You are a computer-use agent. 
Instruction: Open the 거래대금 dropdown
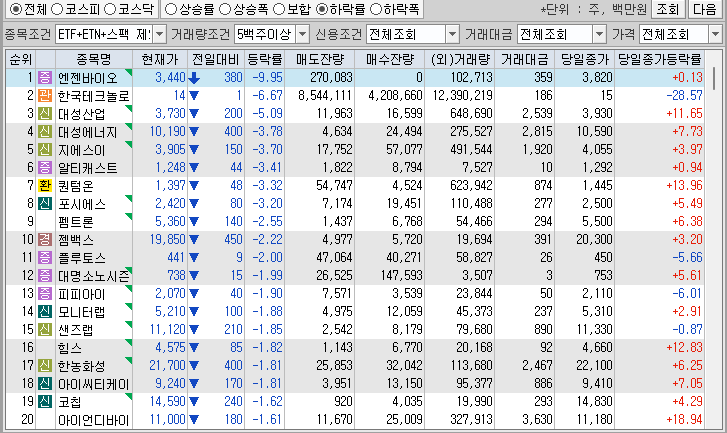point(599,34)
